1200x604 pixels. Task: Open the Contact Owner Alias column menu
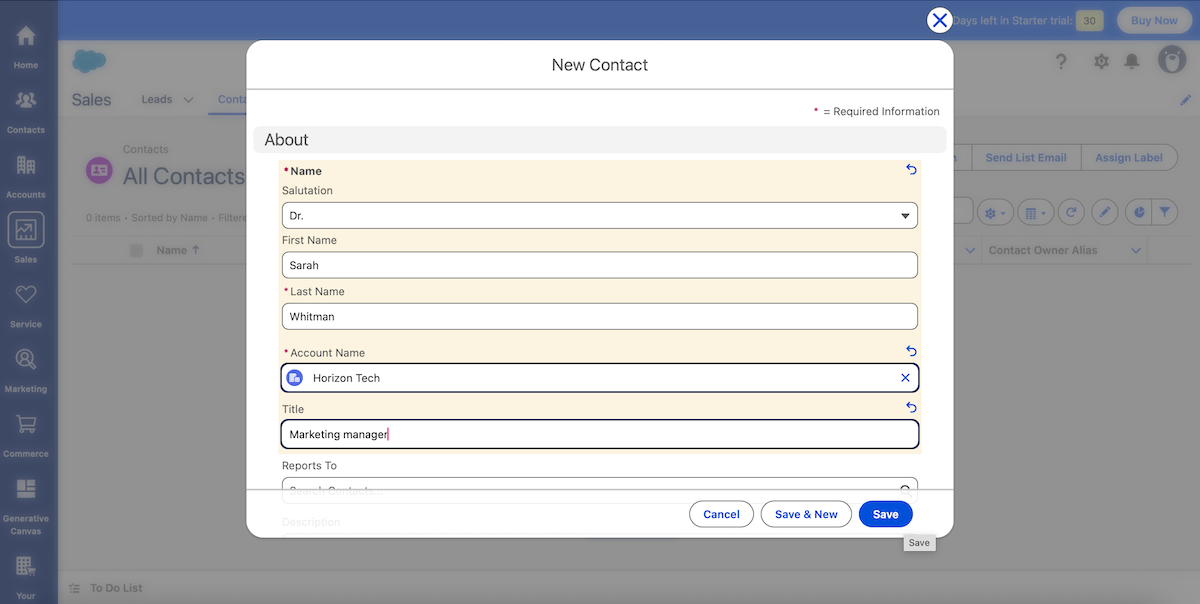pyautogui.click(x=1136, y=250)
